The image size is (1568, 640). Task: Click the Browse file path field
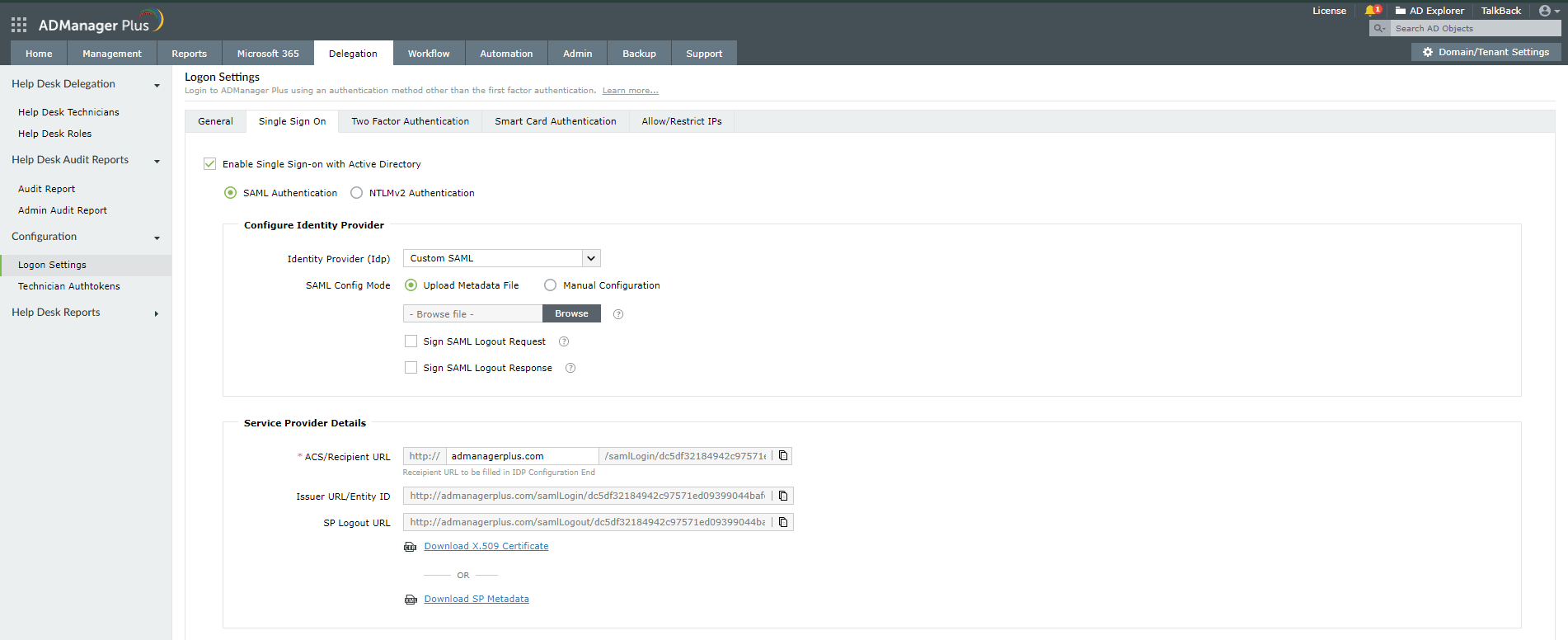pyautogui.click(x=472, y=313)
